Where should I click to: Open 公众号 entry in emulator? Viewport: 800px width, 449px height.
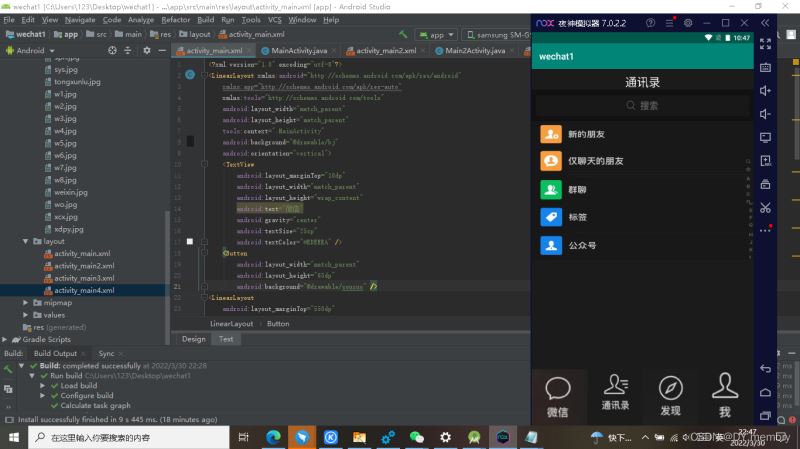tap(642, 245)
